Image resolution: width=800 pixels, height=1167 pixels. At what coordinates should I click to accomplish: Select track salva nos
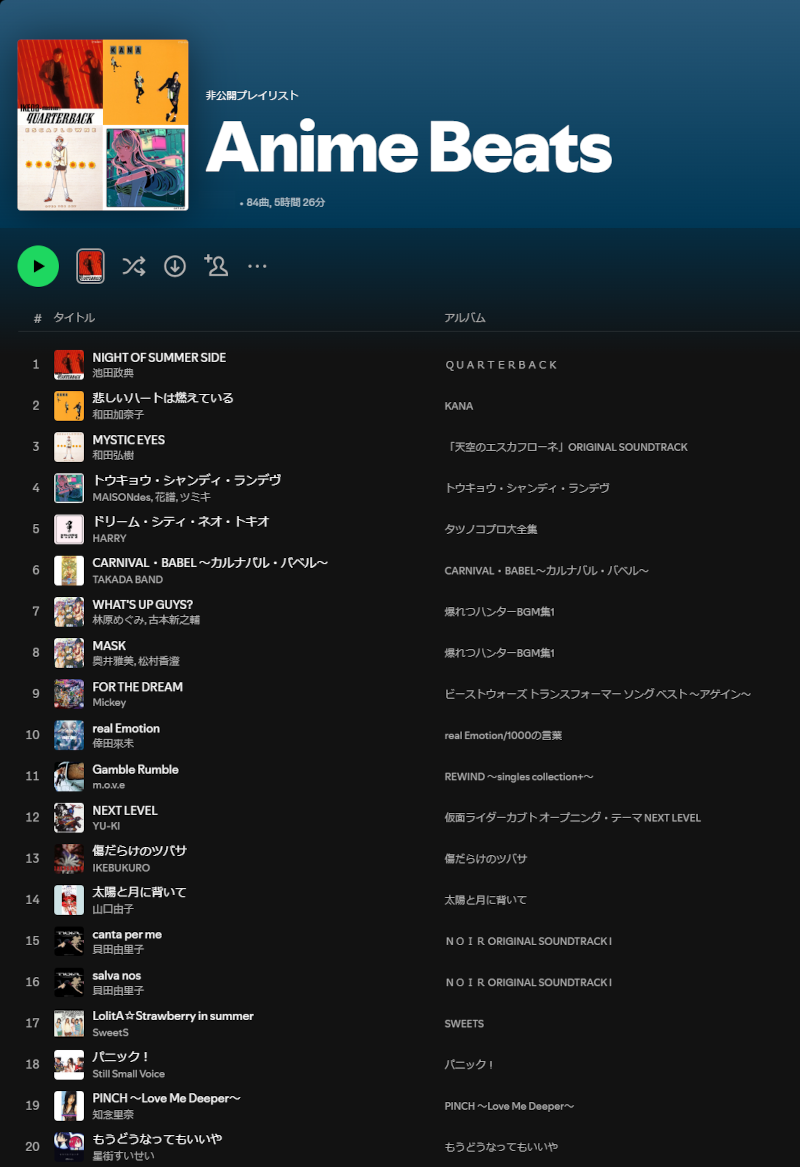(117, 975)
